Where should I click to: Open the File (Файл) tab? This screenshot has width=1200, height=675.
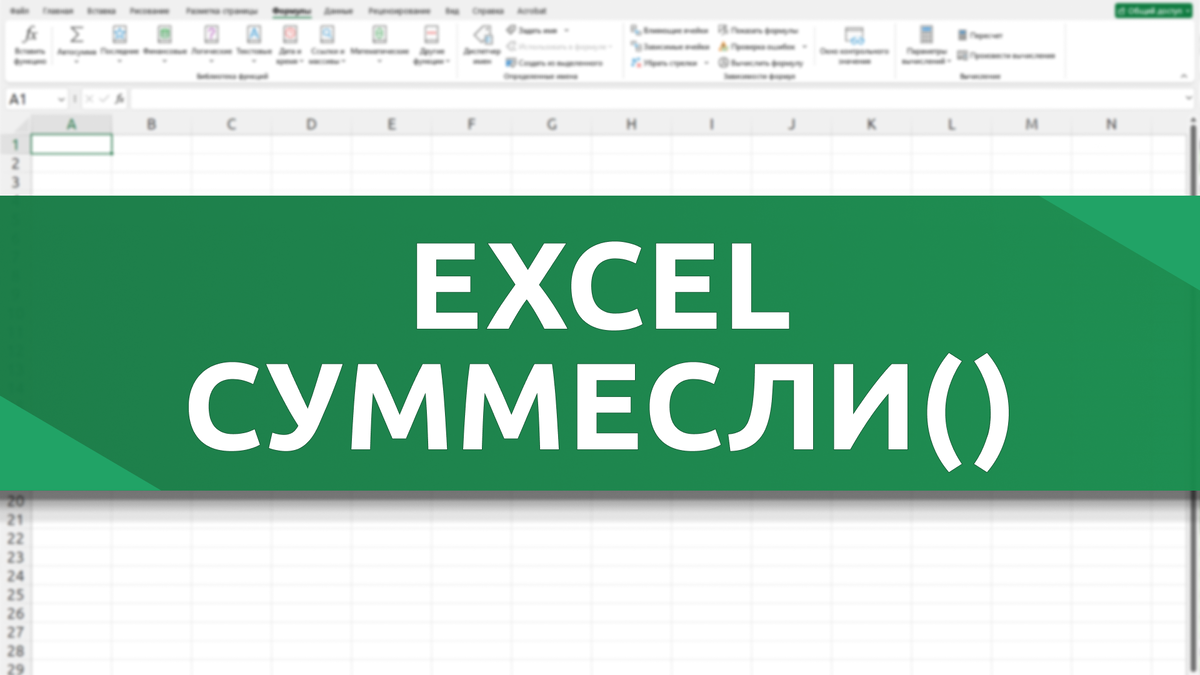(x=21, y=9)
